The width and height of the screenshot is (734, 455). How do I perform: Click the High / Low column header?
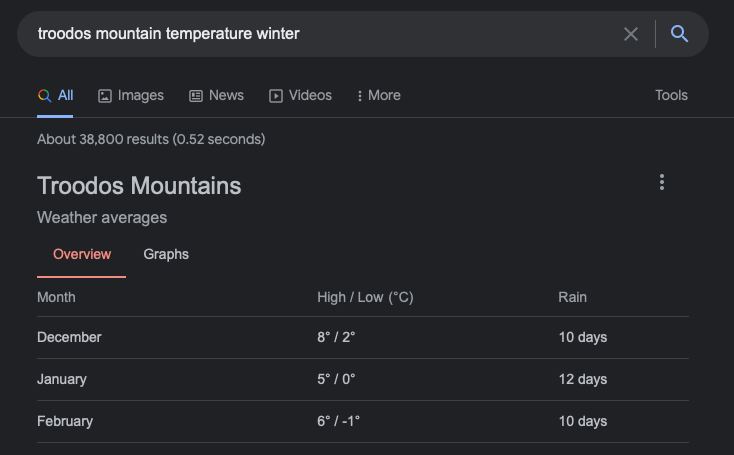(x=365, y=297)
